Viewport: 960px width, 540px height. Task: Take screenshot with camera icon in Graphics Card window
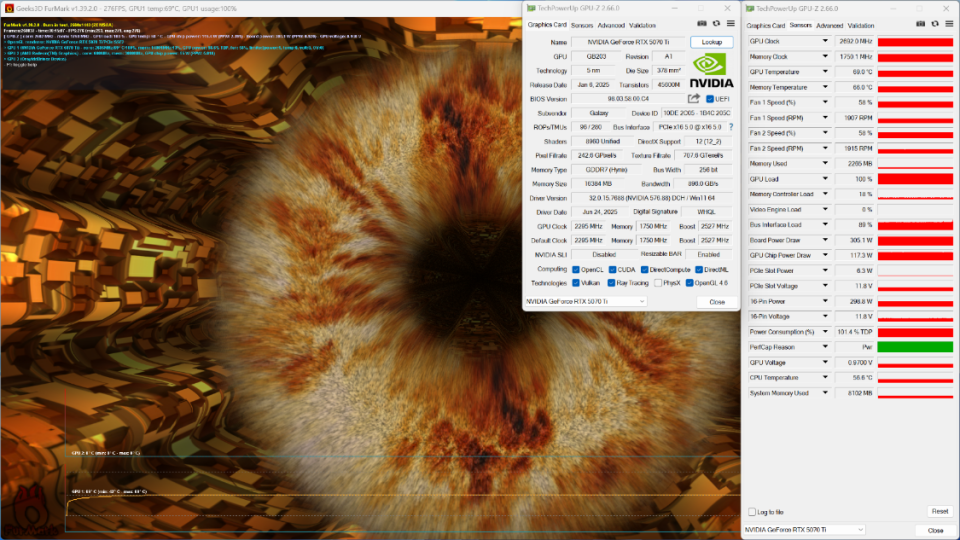[x=702, y=24]
